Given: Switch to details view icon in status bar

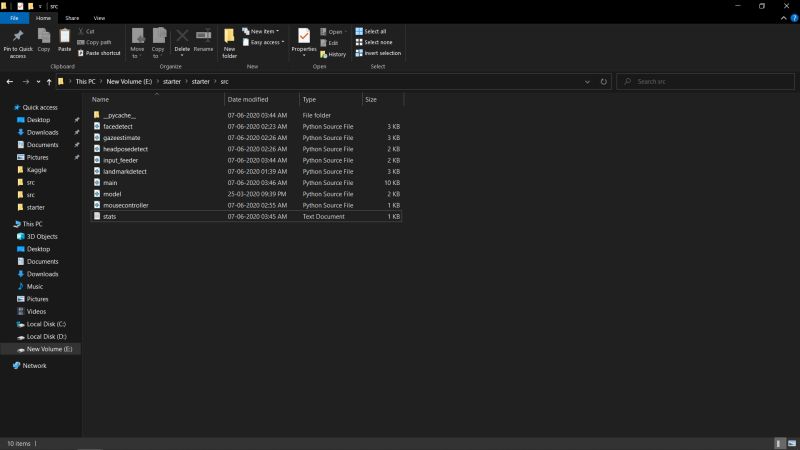Looking at the screenshot, I should pos(779,443).
